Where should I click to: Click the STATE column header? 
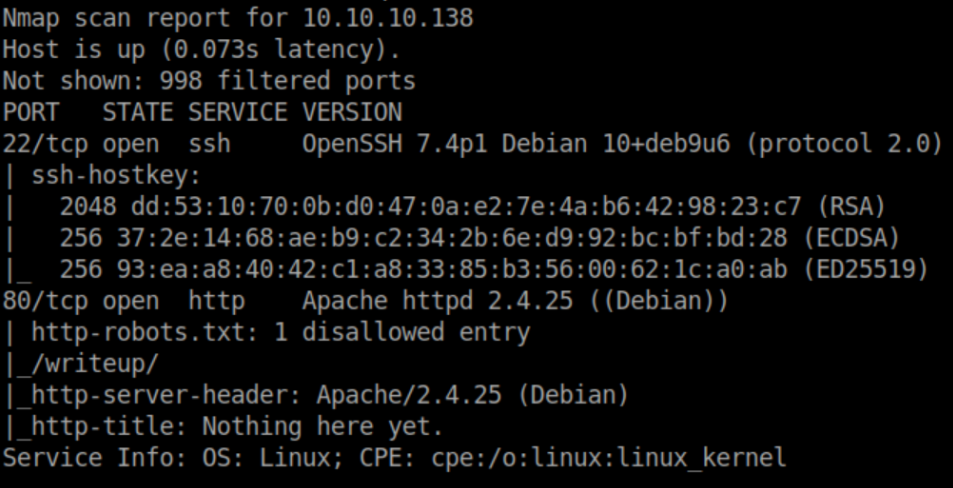click(138, 111)
